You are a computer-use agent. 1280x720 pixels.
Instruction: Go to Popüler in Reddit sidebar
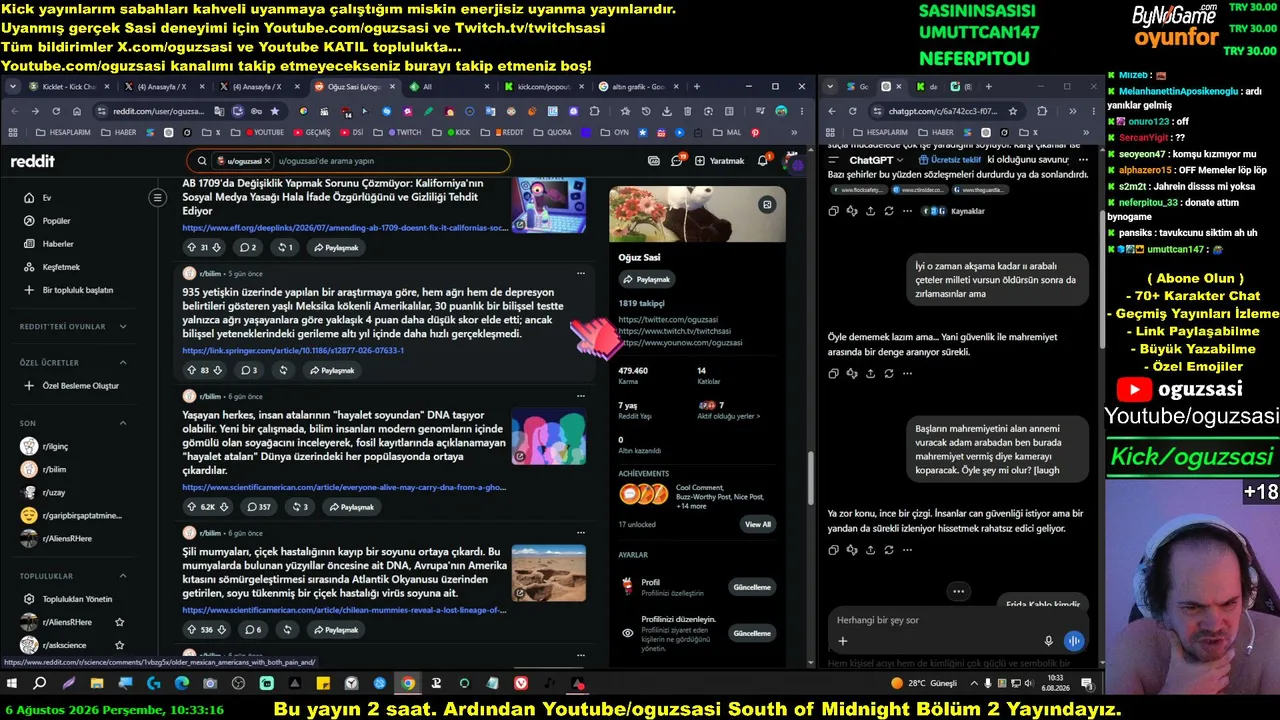pyautogui.click(x=56, y=221)
